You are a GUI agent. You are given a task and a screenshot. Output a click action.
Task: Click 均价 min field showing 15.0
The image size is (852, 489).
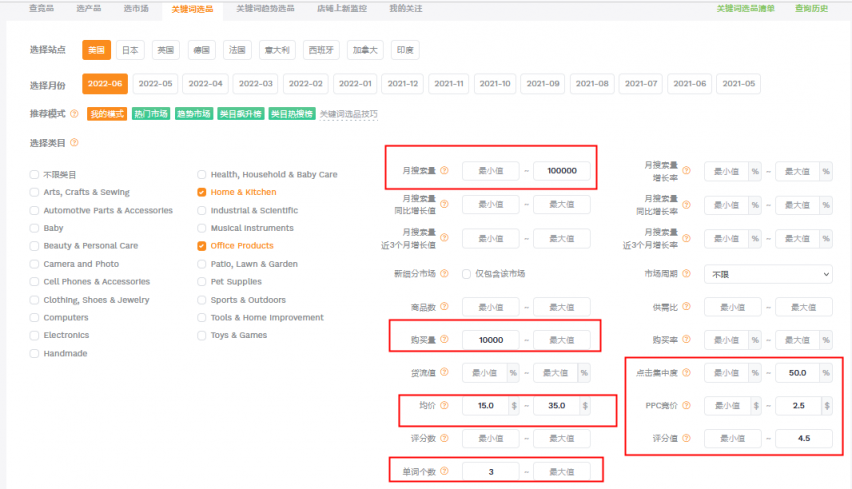pos(486,405)
